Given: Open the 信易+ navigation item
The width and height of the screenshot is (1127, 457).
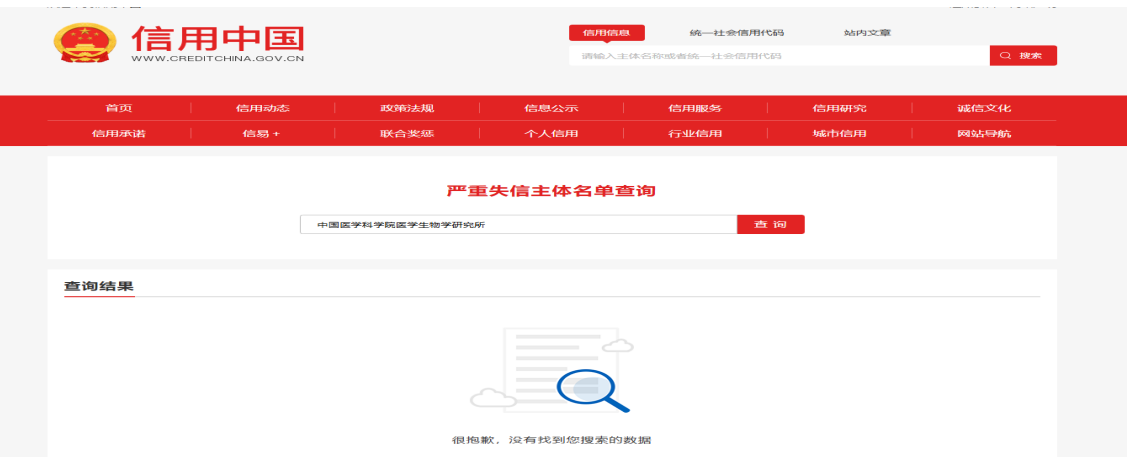Looking at the screenshot, I should (262, 134).
